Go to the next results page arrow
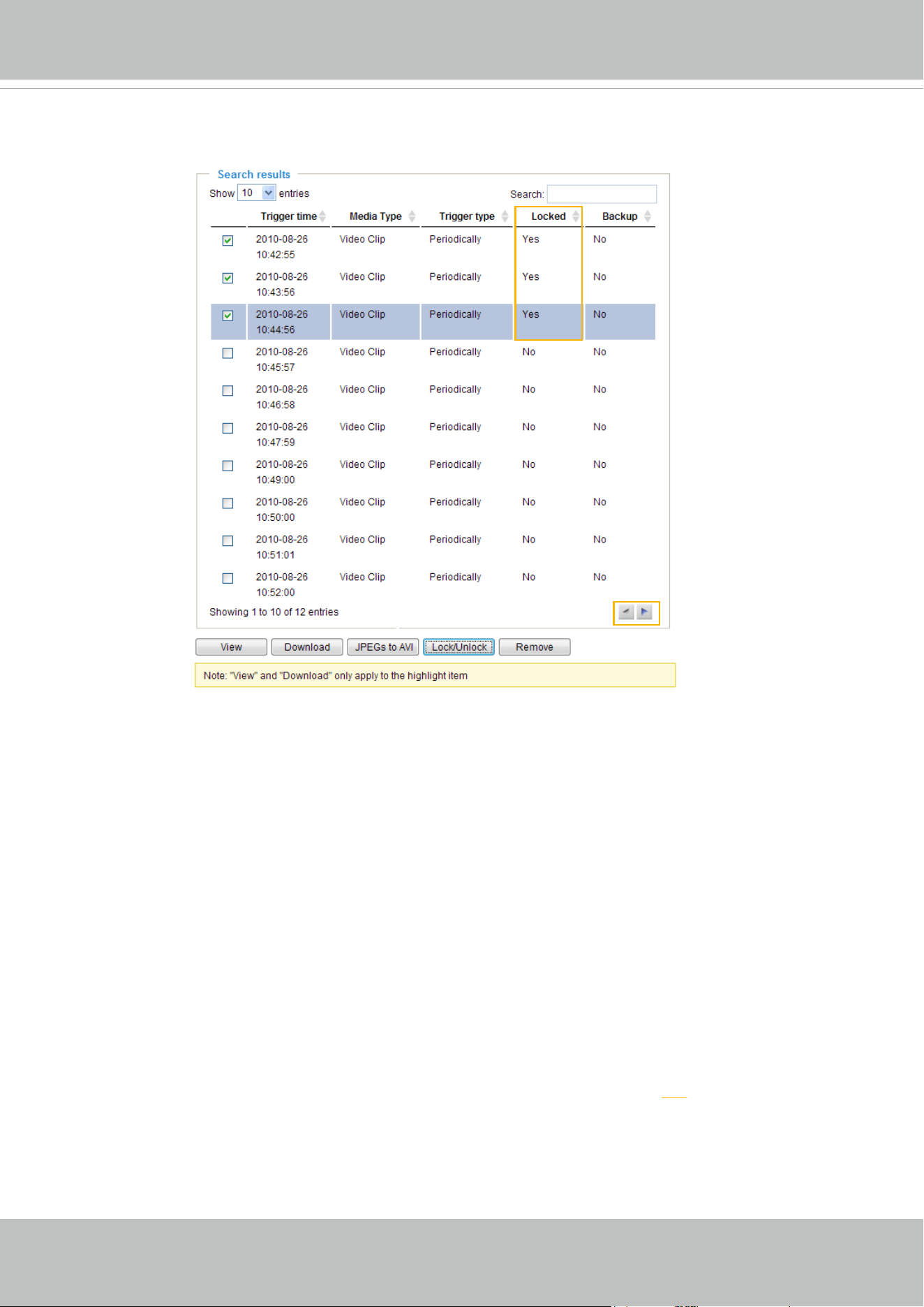 tap(644, 612)
